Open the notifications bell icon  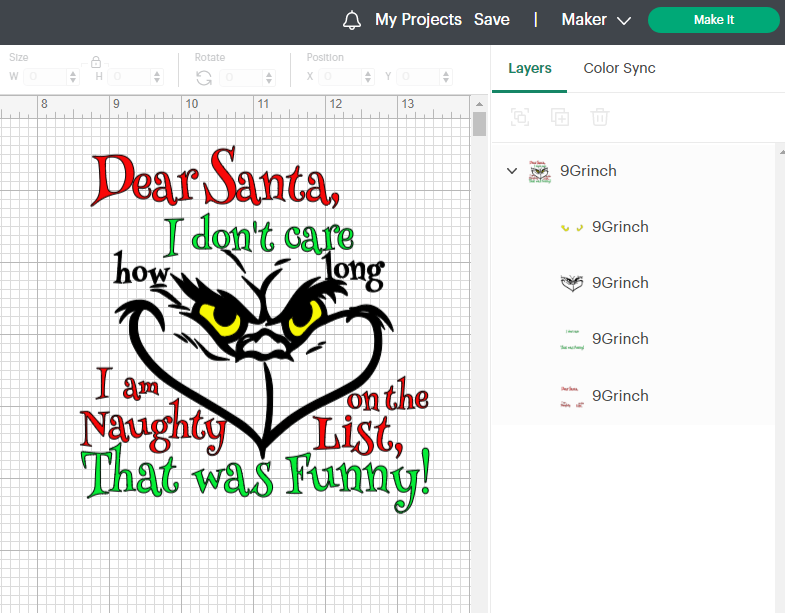tap(351, 20)
